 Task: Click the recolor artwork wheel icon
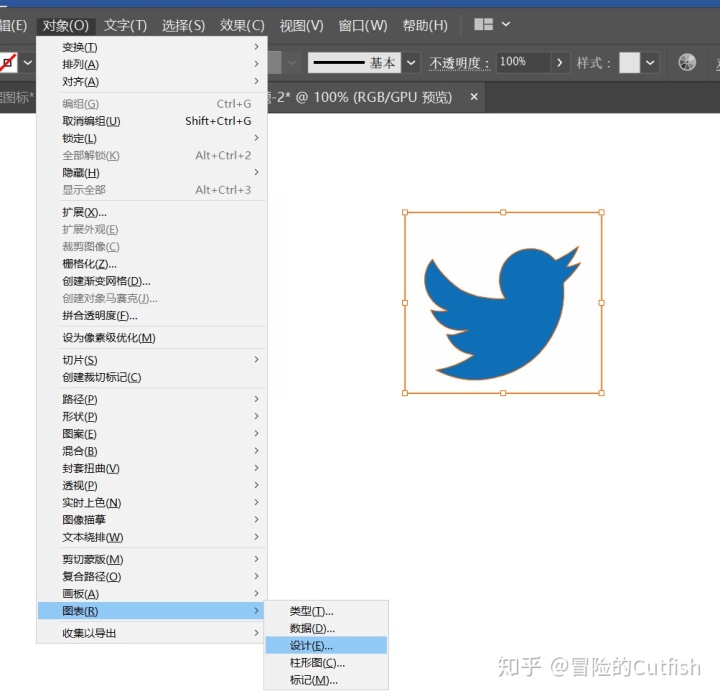tap(687, 62)
